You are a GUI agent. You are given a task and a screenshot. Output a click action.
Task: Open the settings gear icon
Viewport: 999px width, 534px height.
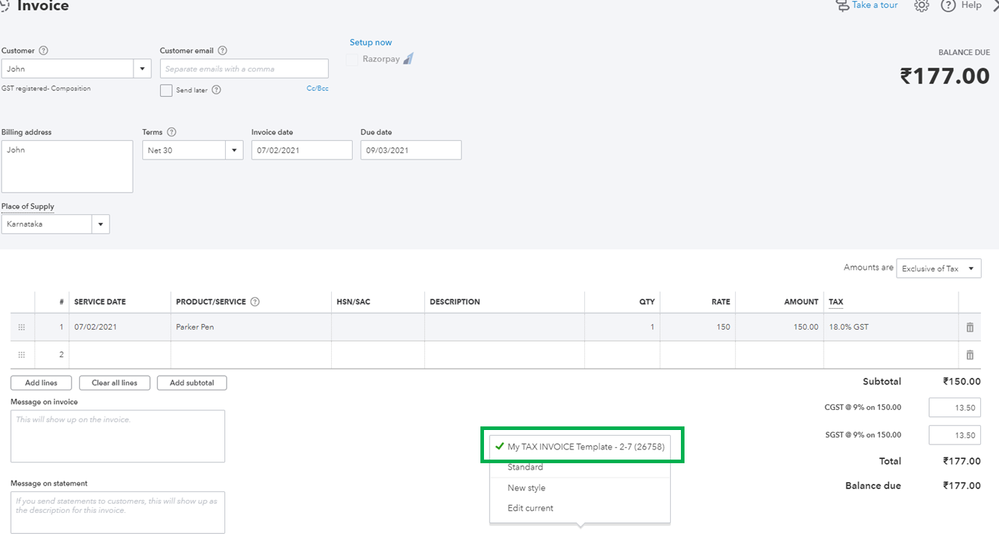coord(922,6)
